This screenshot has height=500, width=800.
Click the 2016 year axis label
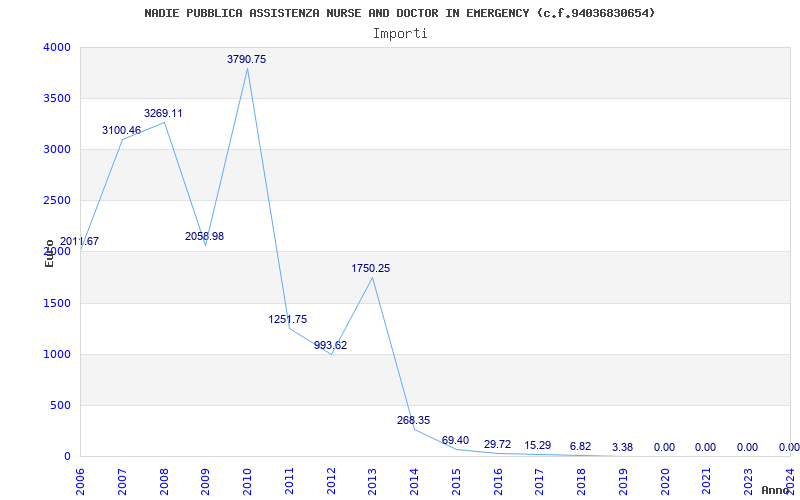point(498,480)
